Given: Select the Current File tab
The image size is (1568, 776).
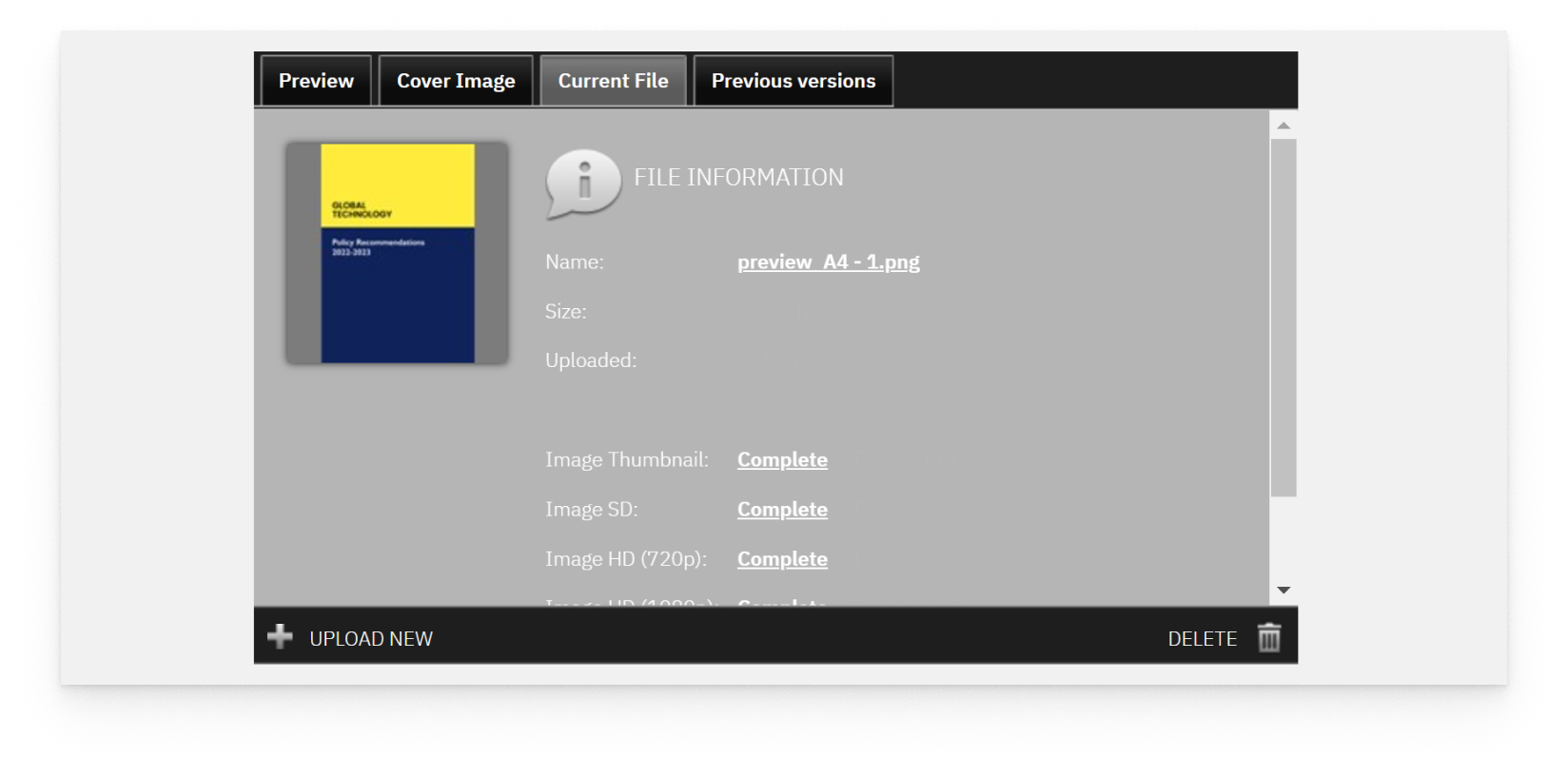Looking at the screenshot, I should tap(613, 81).
